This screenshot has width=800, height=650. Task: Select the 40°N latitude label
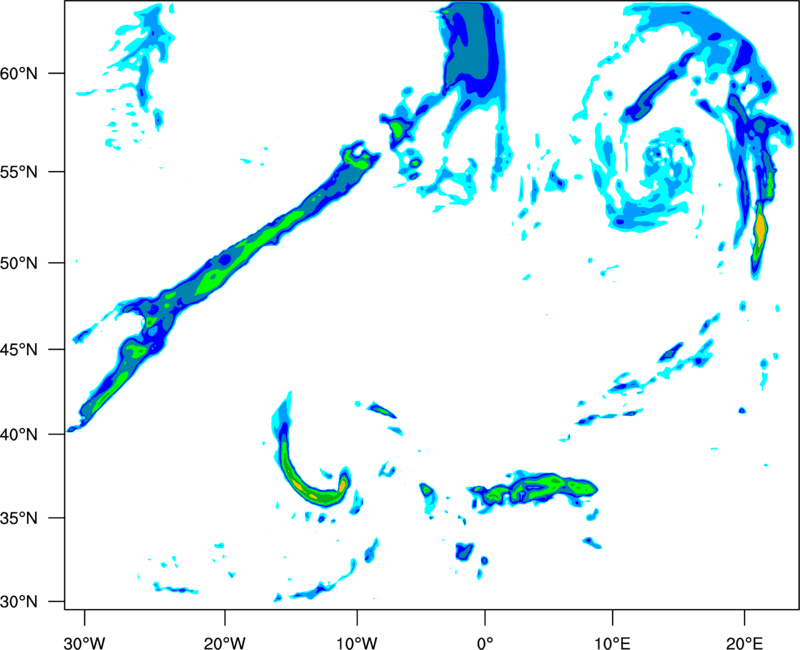pyautogui.click(x=19, y=435)
